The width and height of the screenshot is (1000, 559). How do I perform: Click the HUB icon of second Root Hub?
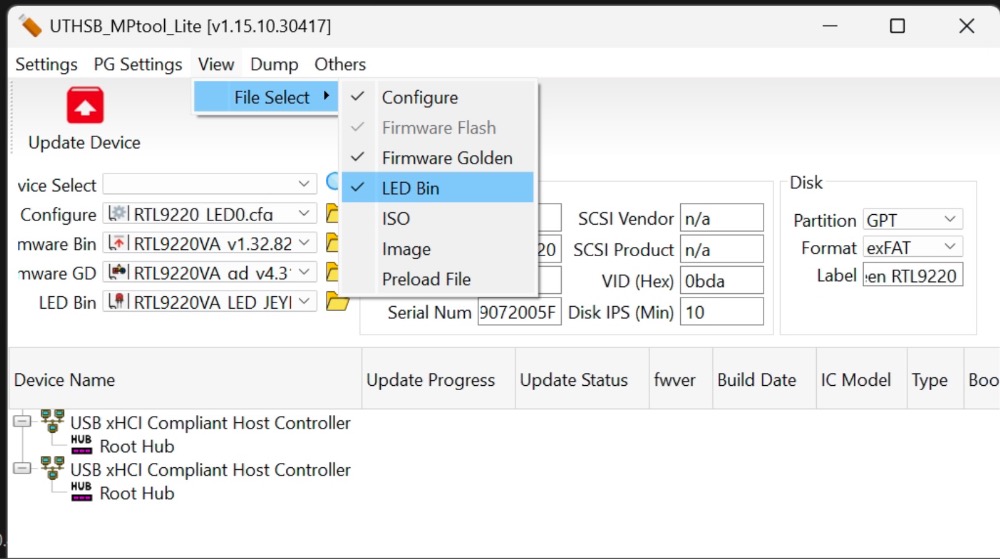(81, 490)
